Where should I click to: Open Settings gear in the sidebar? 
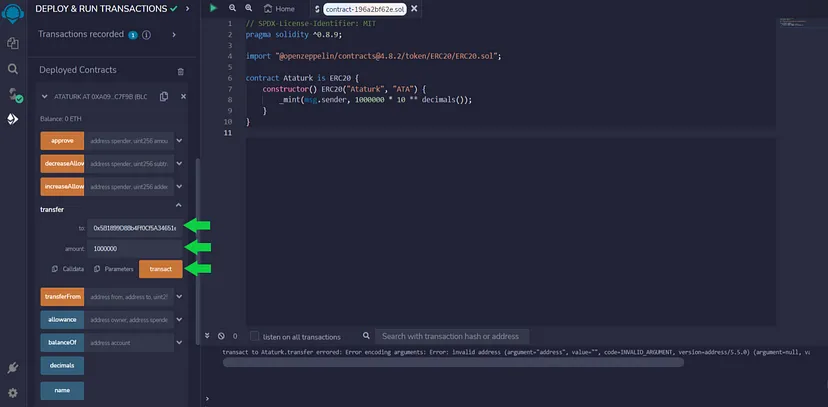(x=13, y=393)
